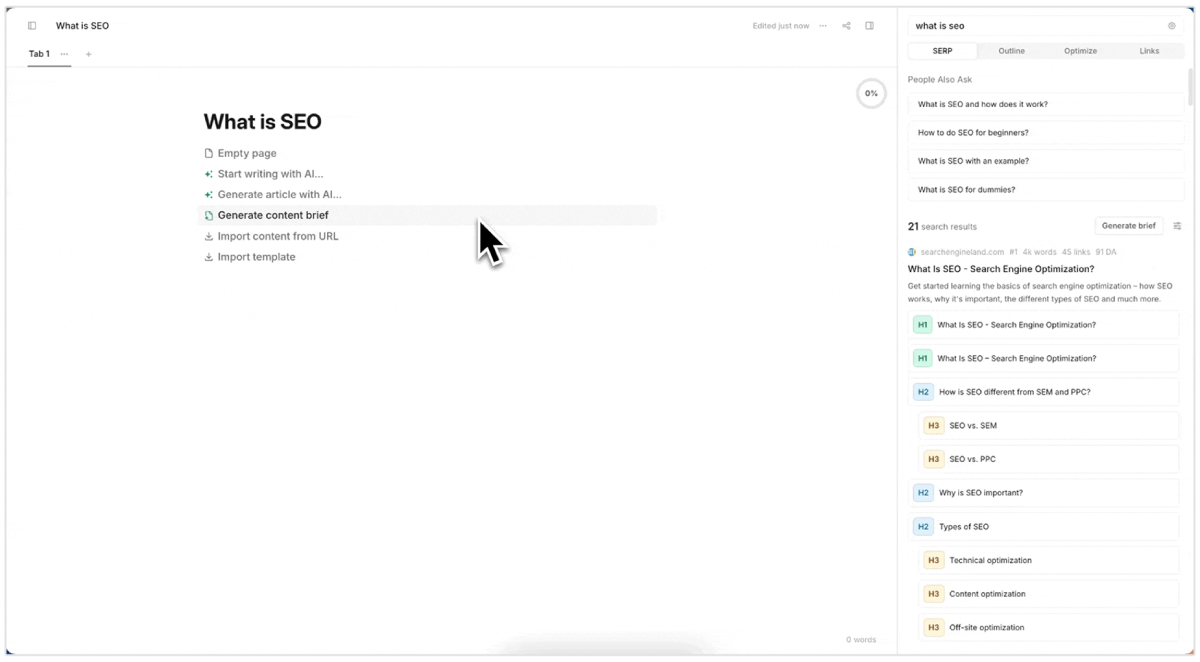Toggle the right side panel icon

point(870,26)
